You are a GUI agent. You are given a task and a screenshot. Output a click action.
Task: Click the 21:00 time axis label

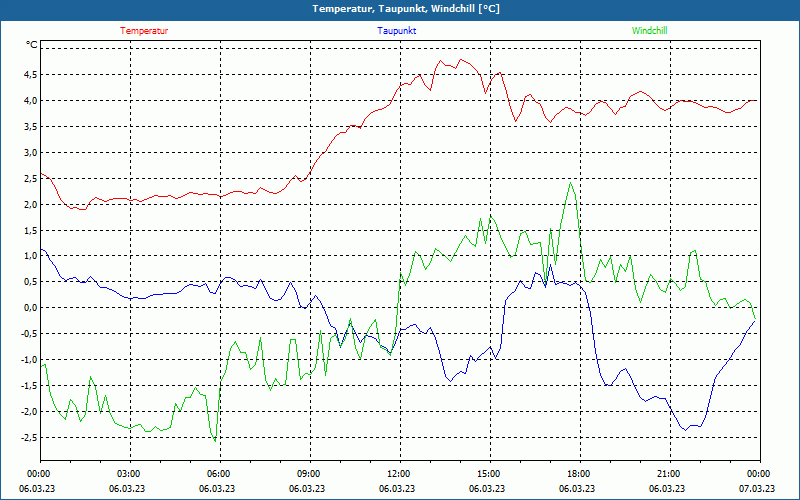[670, 474]
